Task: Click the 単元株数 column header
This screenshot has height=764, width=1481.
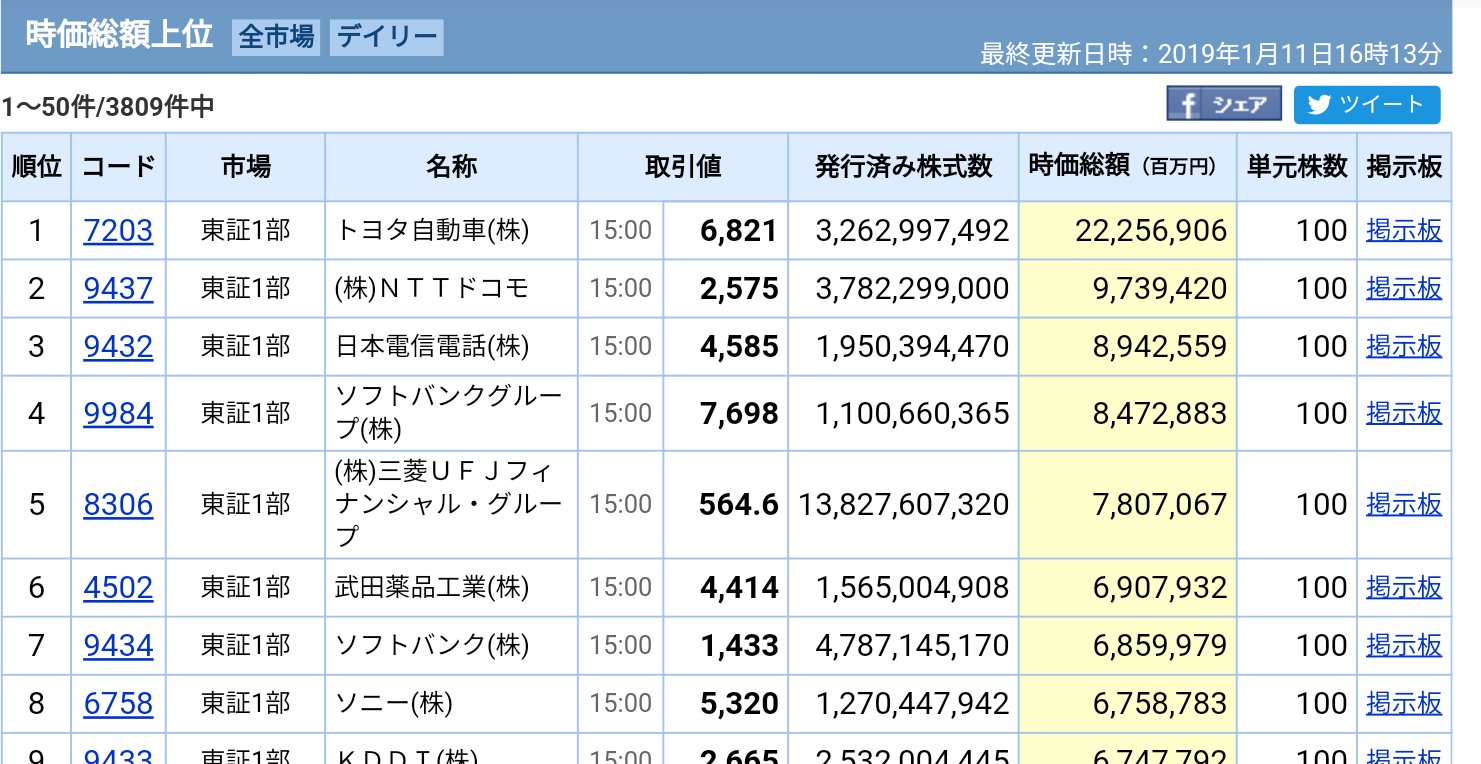Action: (x=1297, y=166)
